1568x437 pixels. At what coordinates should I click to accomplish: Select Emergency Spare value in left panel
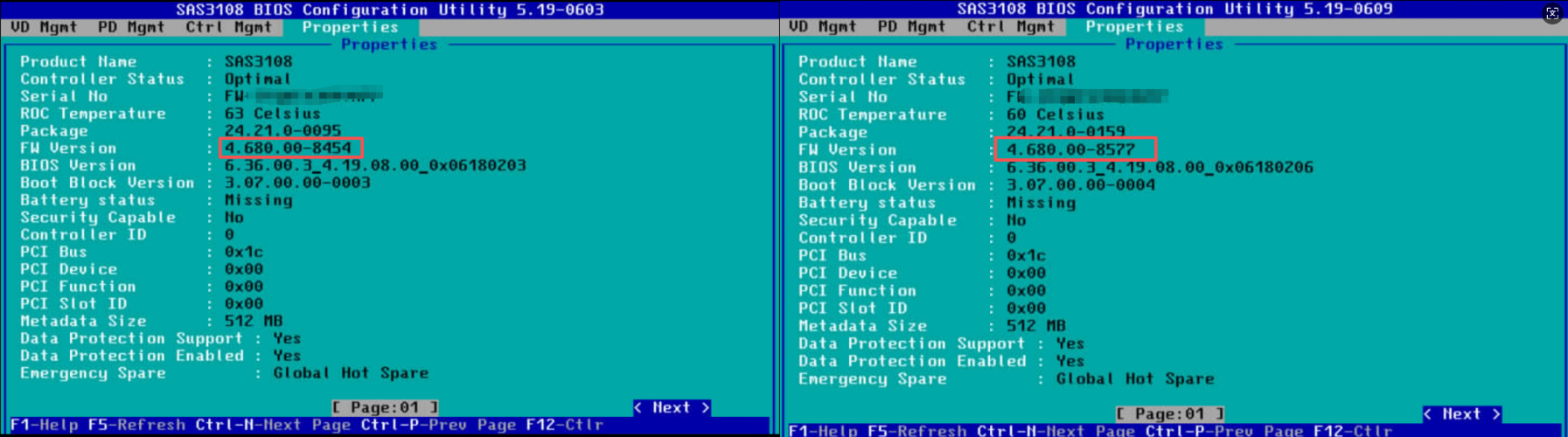[x=351, y=373]
